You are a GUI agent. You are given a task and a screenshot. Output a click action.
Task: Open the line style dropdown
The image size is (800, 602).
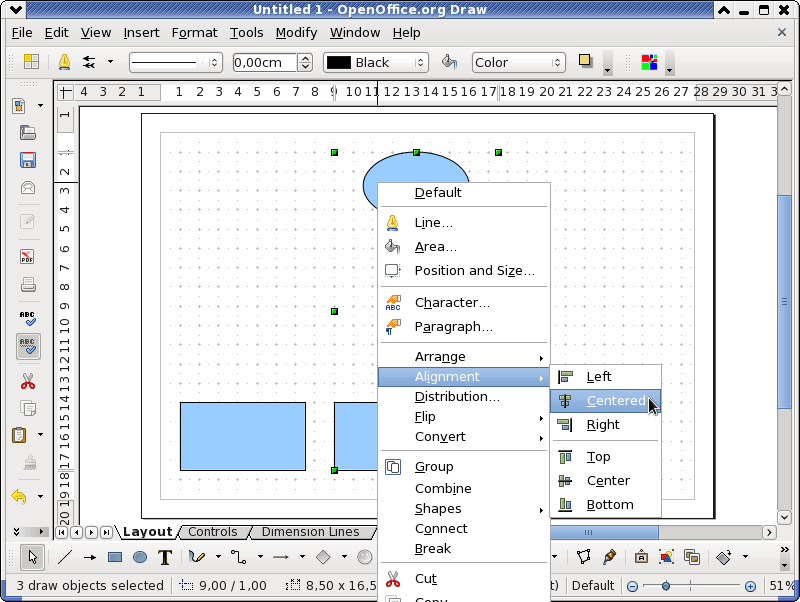pyautogui.click(x=176, y=63)
